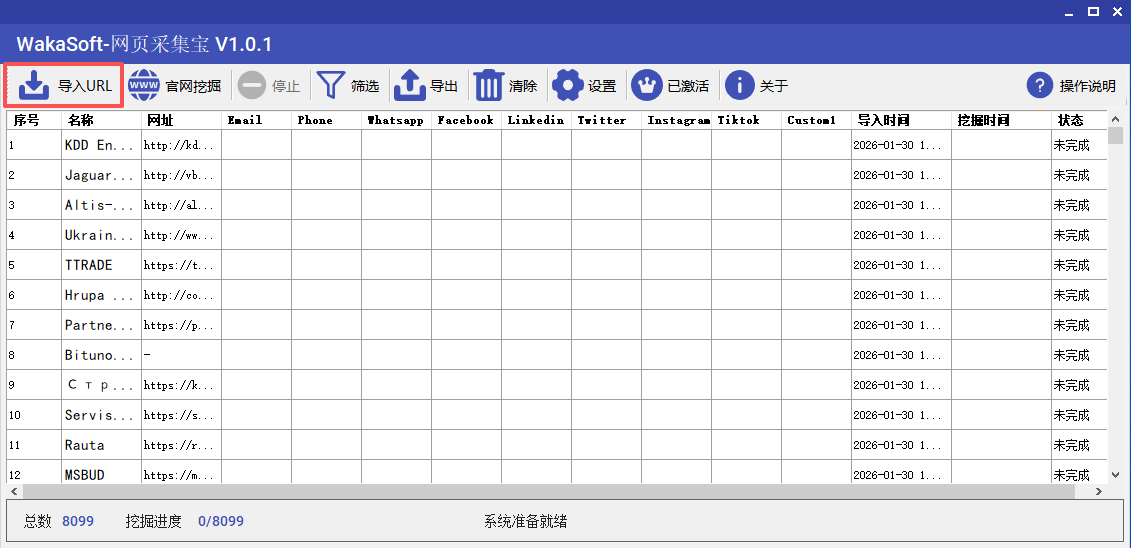Select the Rauta row name cell
The width and height of the screenshot is (1131, 548).
85,445
